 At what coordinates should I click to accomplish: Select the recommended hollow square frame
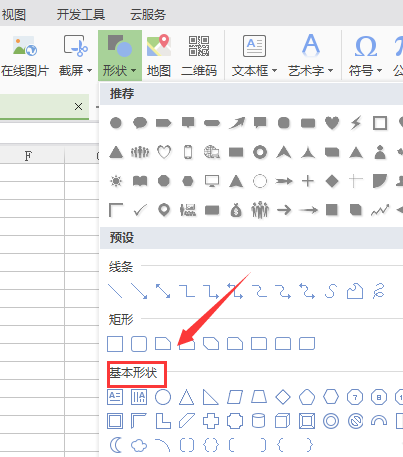(x=380, y=123)
